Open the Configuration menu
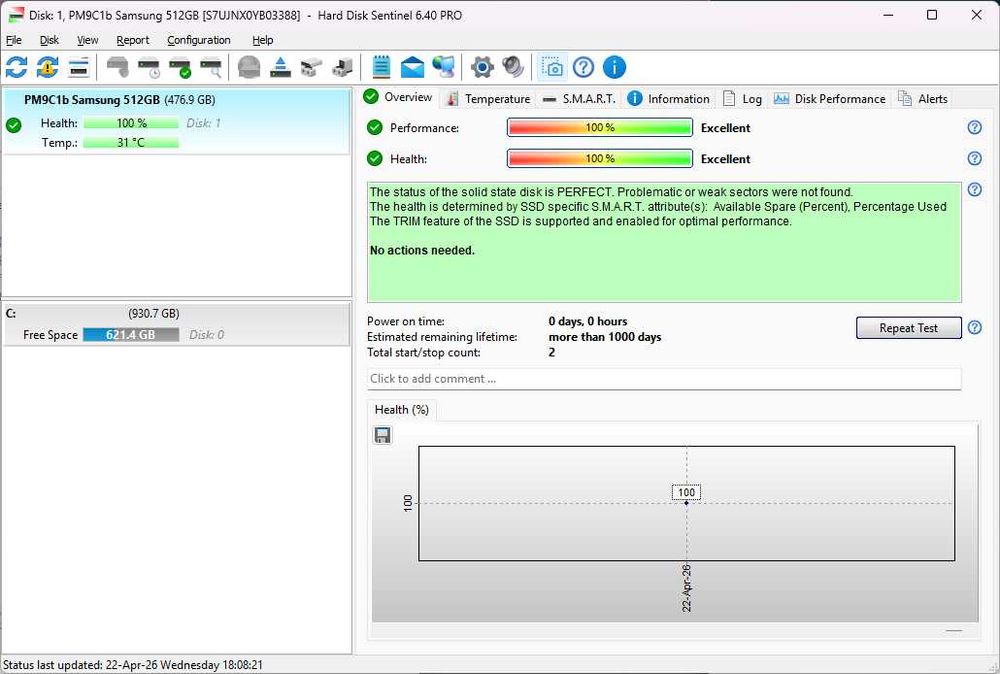The width and height of the screenshot is (1000, 674). (199, 40)
